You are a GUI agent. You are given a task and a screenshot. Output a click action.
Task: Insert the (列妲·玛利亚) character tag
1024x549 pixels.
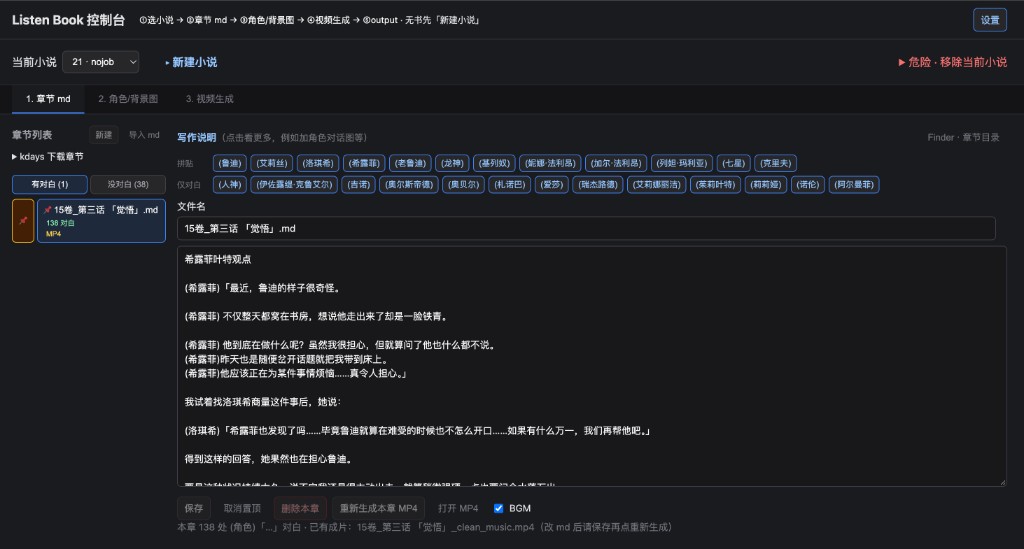682,163
